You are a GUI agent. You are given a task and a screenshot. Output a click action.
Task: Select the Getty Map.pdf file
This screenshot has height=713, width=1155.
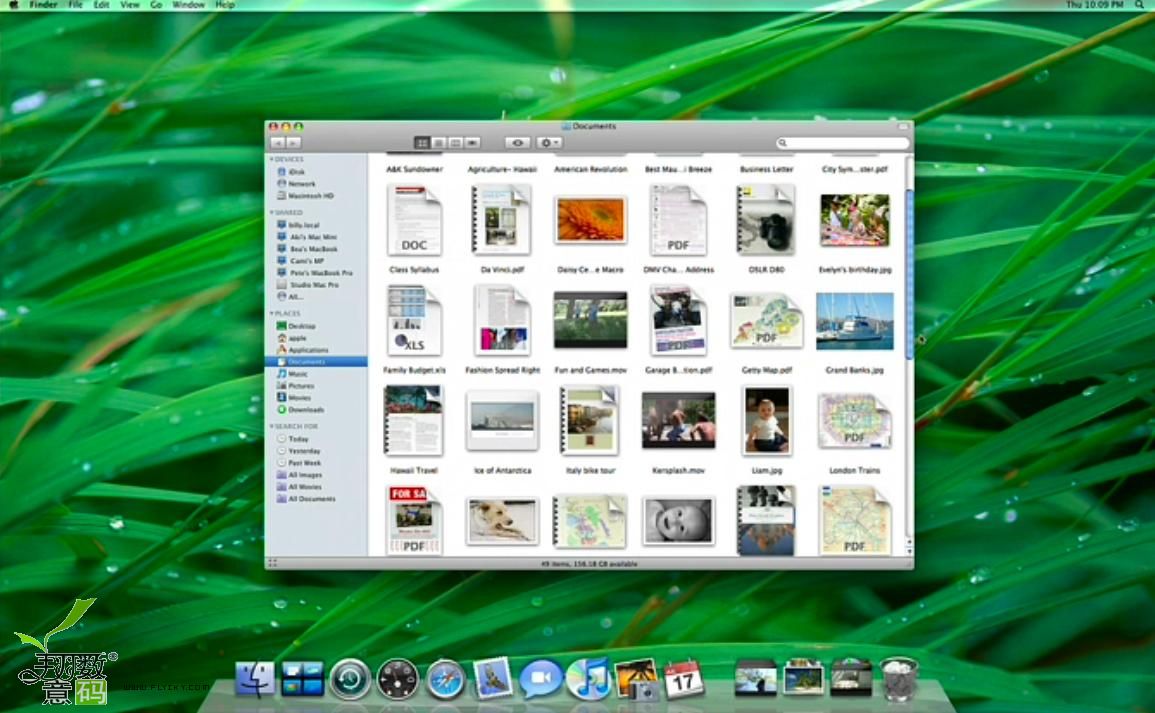click(x=766, y=321)
